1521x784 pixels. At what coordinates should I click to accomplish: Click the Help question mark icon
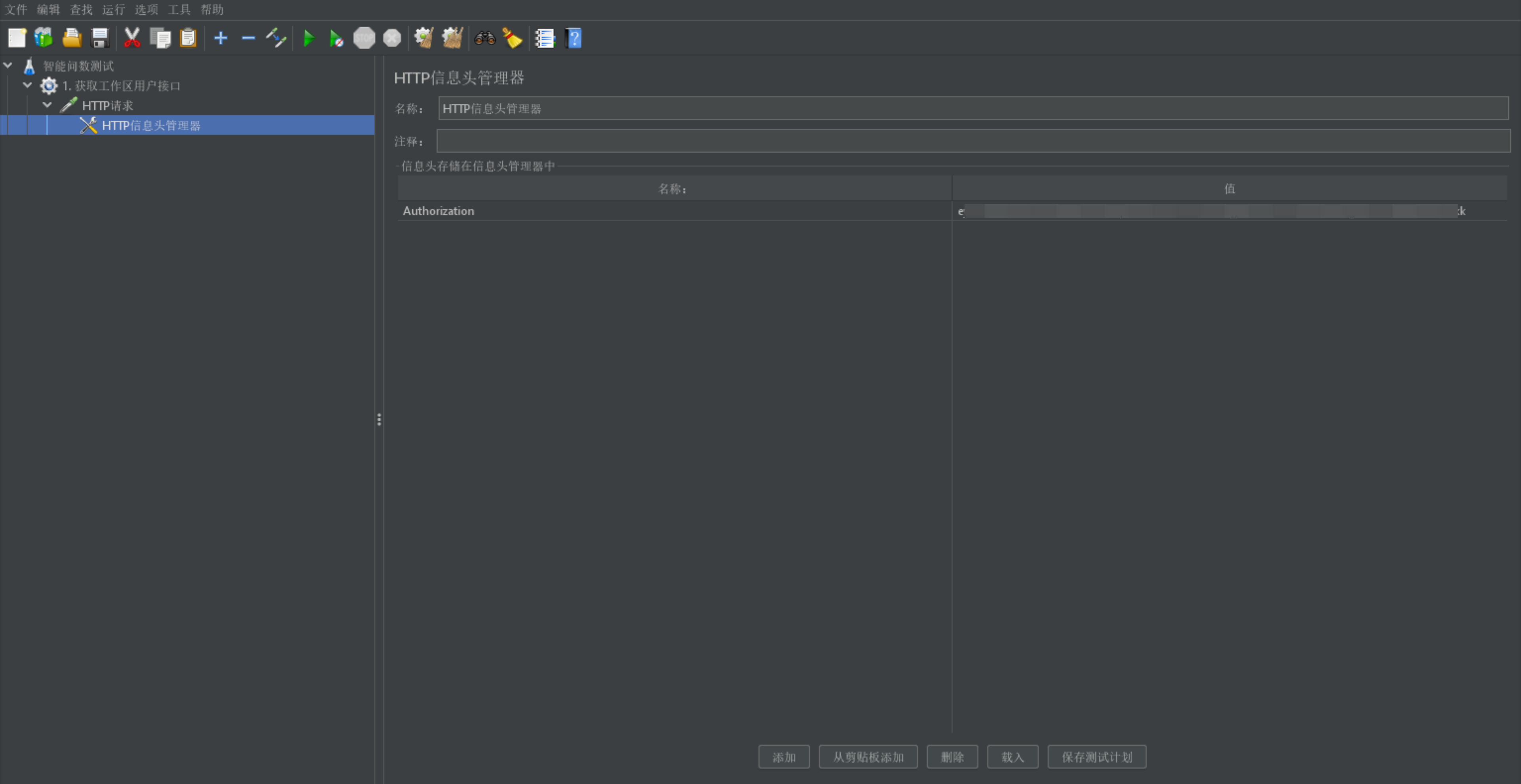click(x=573, y=38)
